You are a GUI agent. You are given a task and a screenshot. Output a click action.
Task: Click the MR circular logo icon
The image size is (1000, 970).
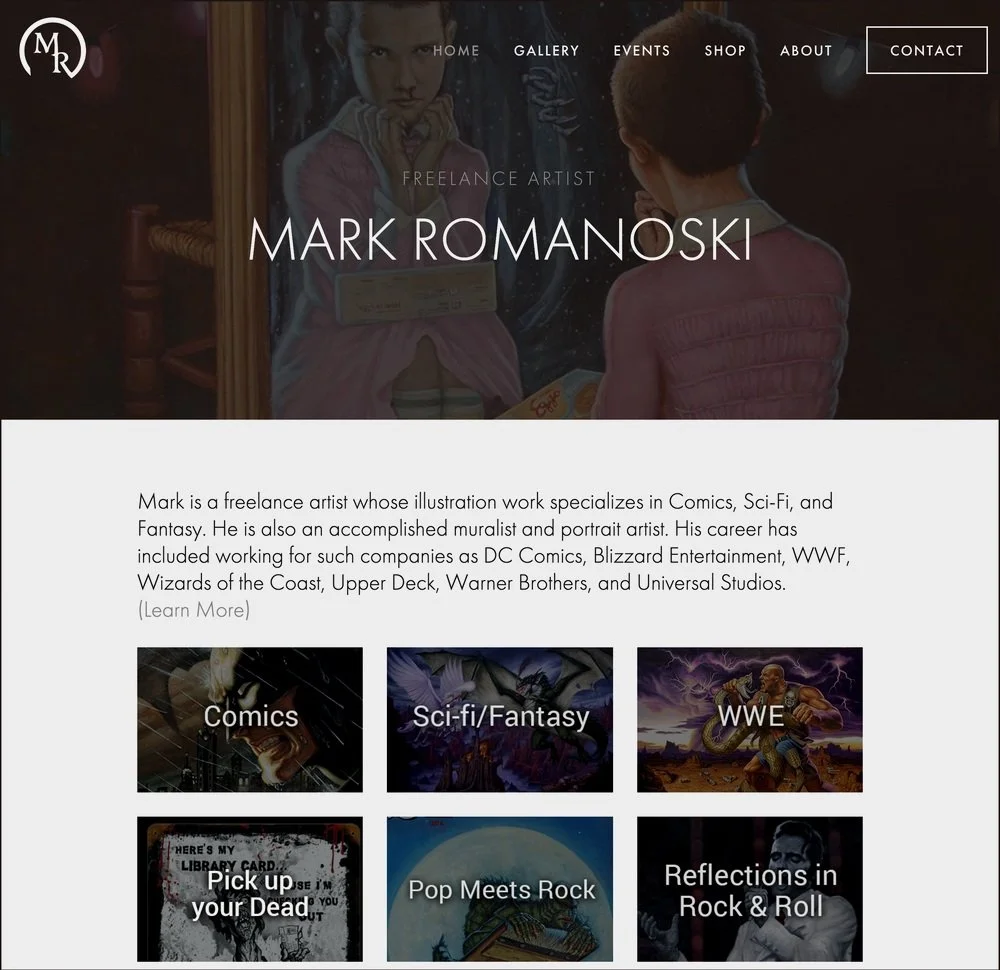(52, 48)
